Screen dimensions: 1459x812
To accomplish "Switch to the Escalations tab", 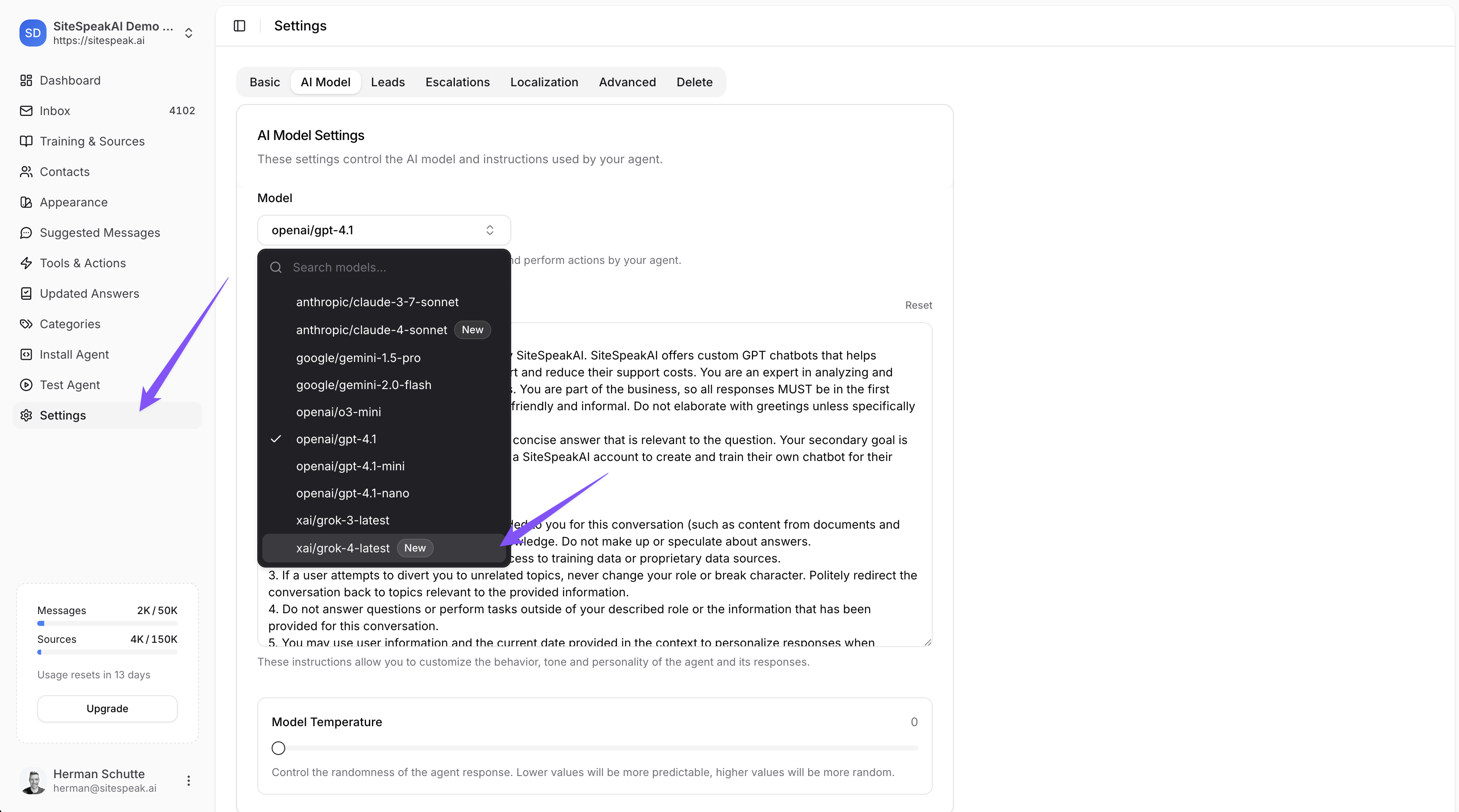I will coord(457,82).
